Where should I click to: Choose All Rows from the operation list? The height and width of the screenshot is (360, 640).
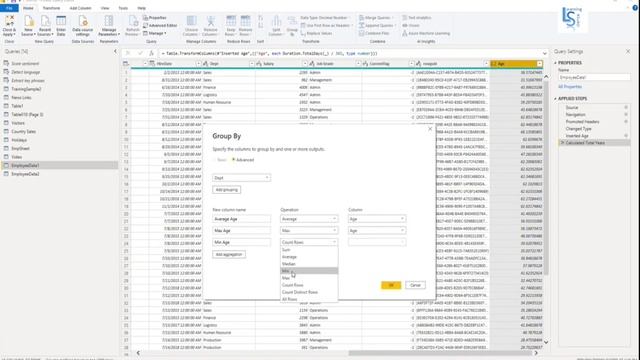pos(309,299)
